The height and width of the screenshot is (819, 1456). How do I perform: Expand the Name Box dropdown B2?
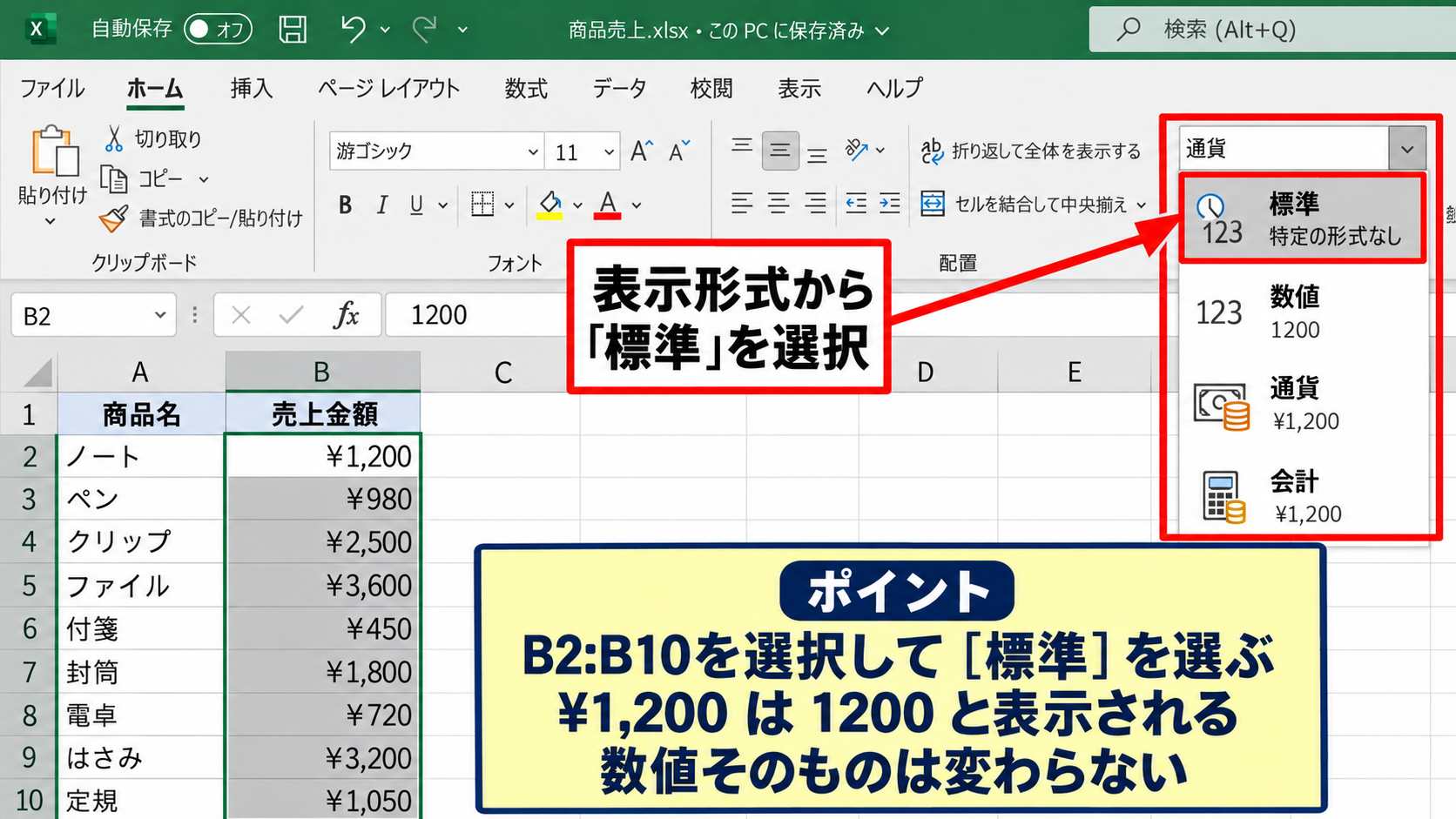(160, 315)
